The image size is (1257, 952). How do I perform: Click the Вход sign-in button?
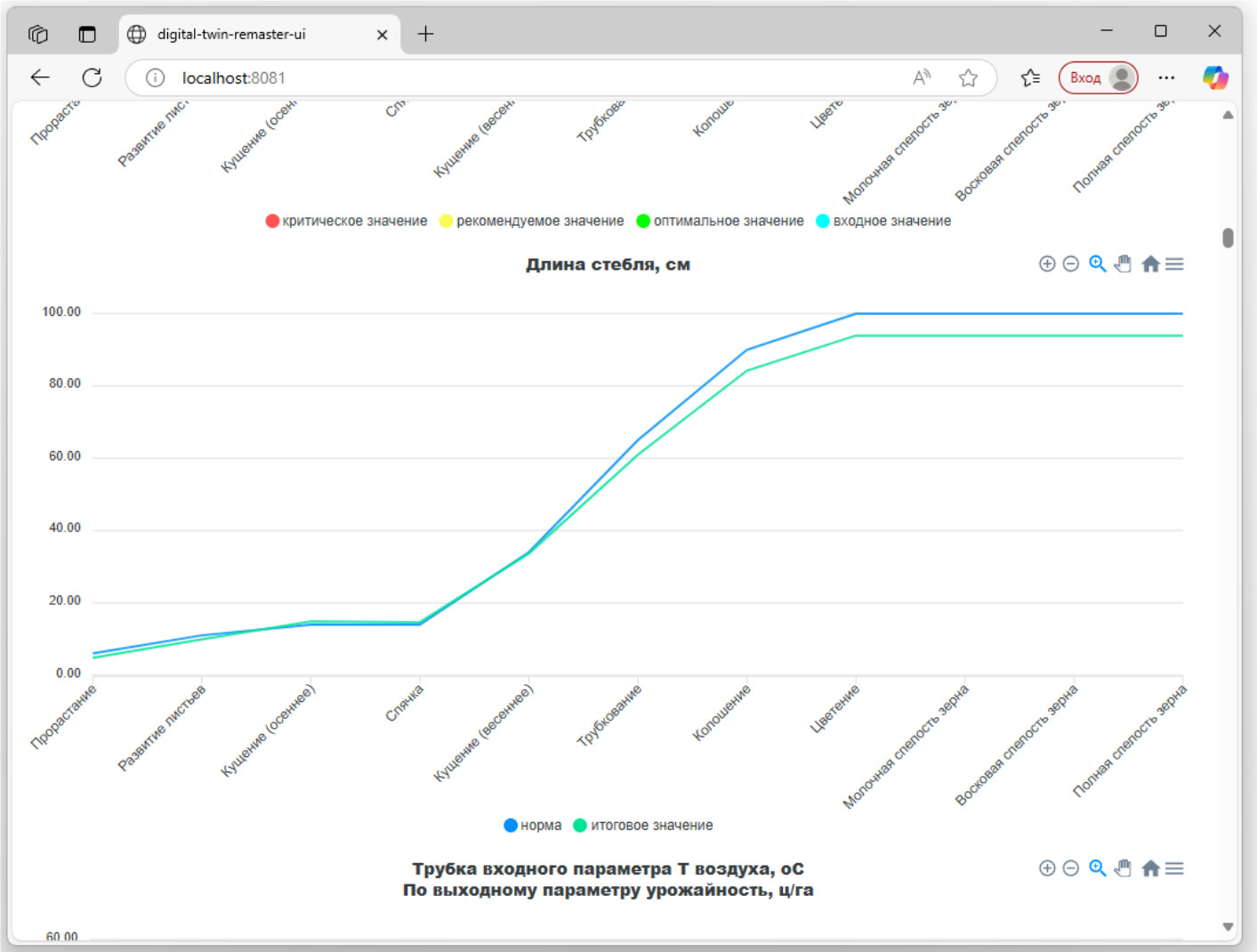[1085, 78]
